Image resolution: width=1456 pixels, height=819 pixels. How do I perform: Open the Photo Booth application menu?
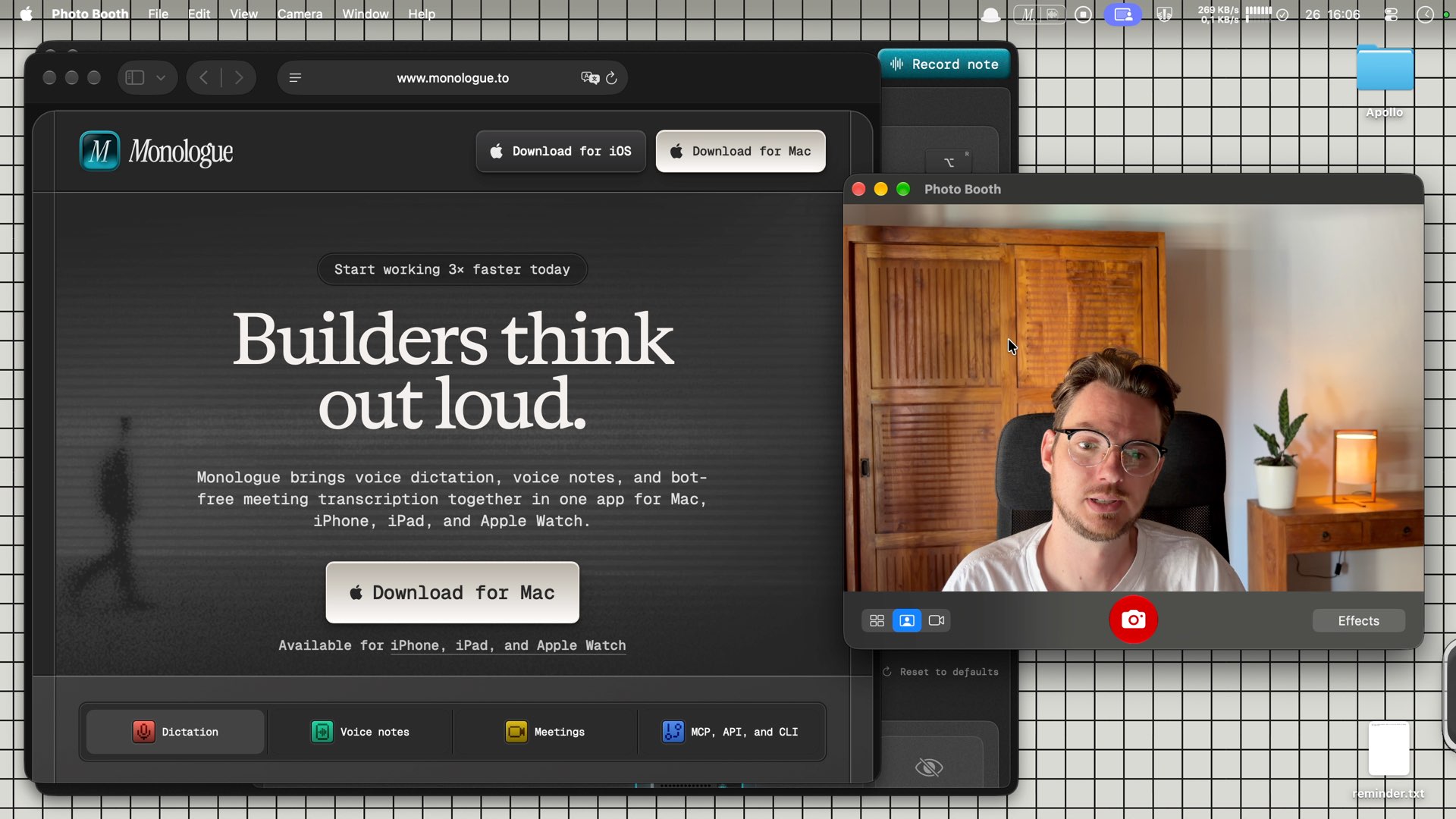click(89, 14)
